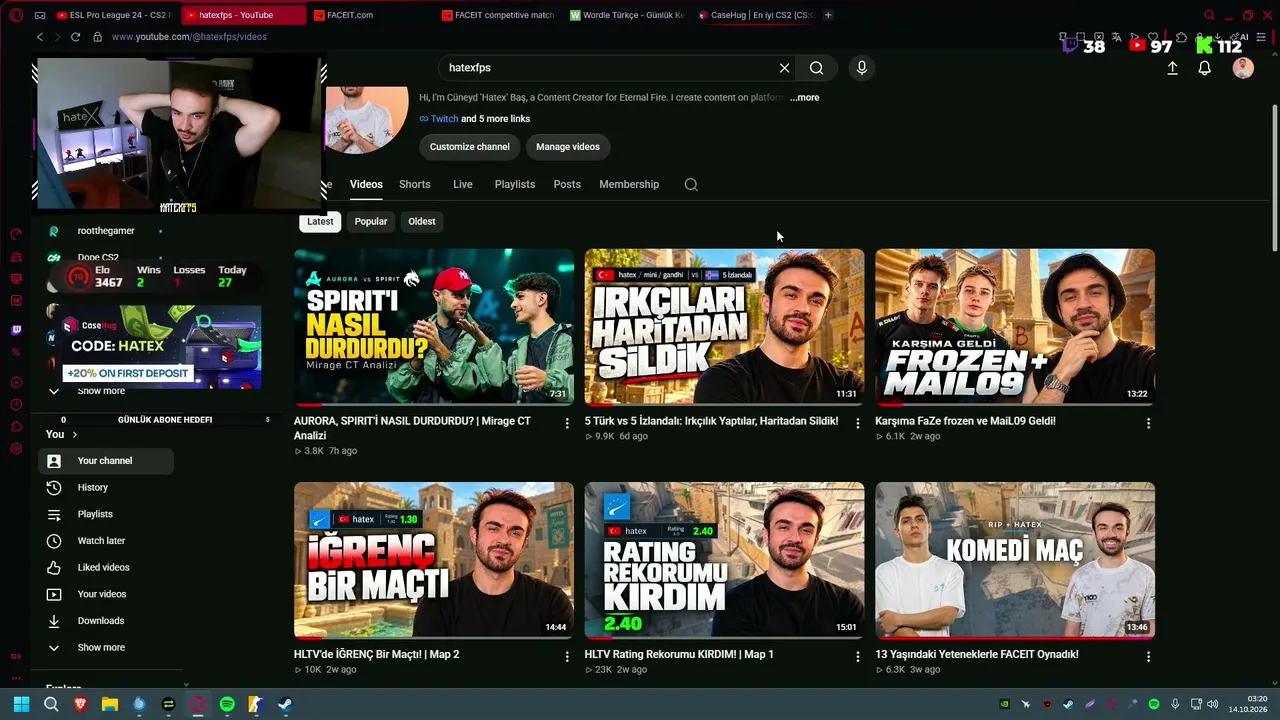1280x720 pixels.
Task: Open SPIRIT'İ NASIL DURDURDU thumbnail
Action: 434,326
